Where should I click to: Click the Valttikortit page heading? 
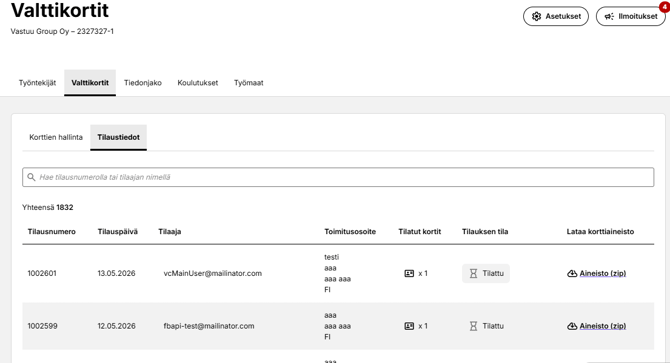[x=60, y=10]
